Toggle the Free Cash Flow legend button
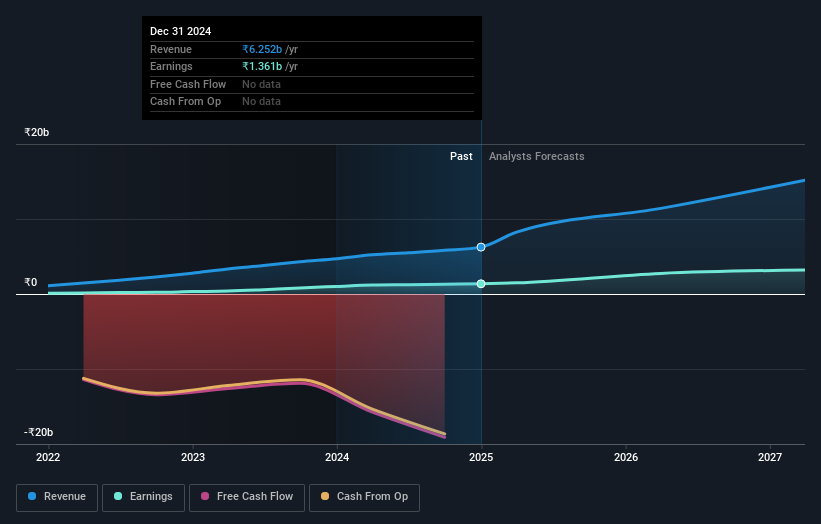The image size is (821, 524). click(x=247, y=497)
